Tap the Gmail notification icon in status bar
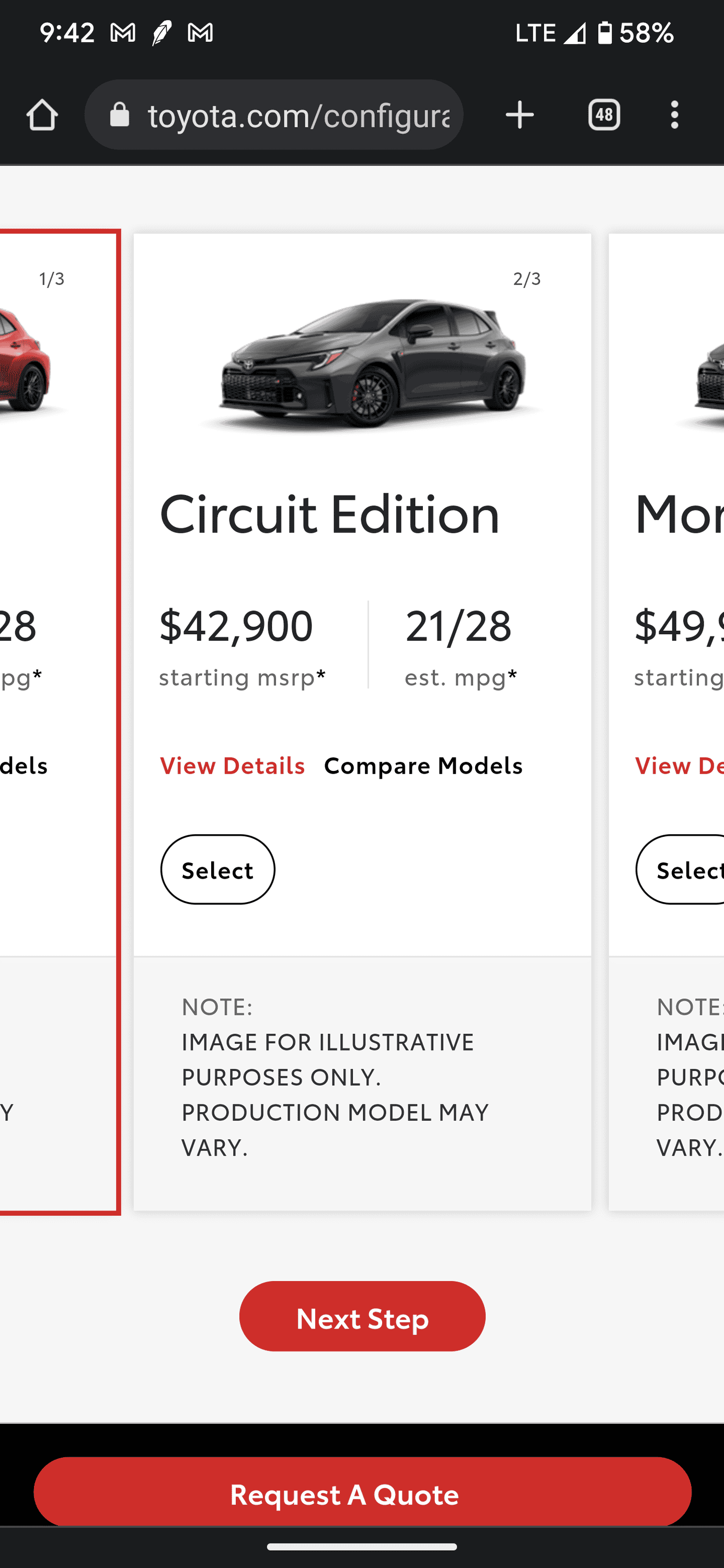This screenshot has height=1568, width=724. point(123,33)
